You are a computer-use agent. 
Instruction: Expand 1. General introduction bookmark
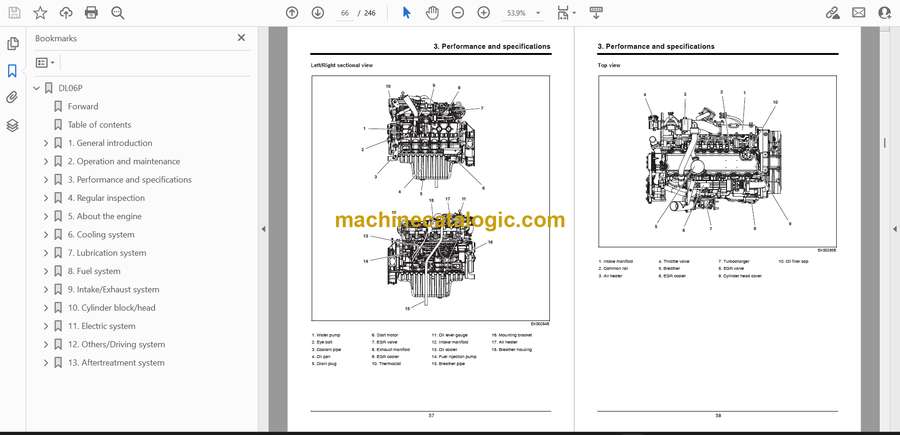click(46, 143)
